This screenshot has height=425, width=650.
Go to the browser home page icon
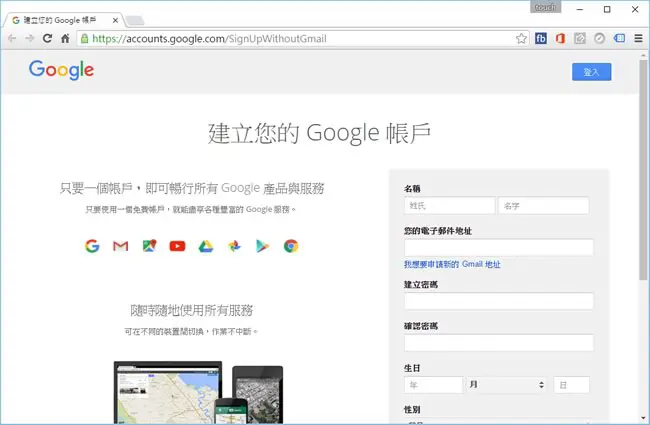(x=65, y=39)
